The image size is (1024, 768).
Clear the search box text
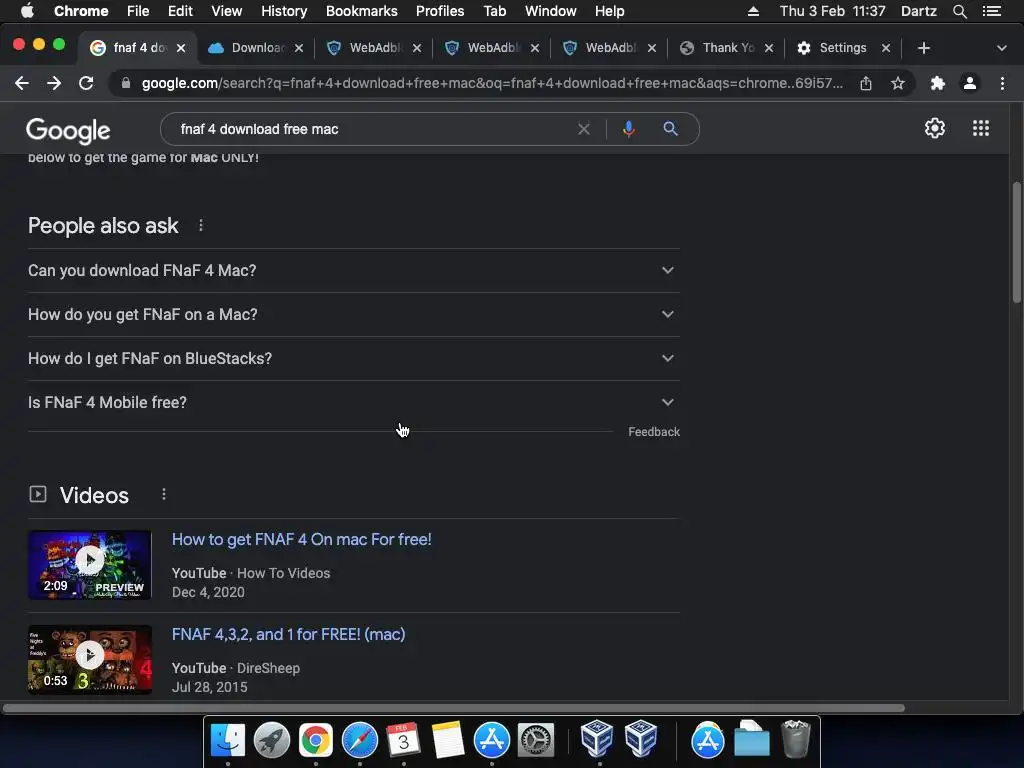click(584, 129)
